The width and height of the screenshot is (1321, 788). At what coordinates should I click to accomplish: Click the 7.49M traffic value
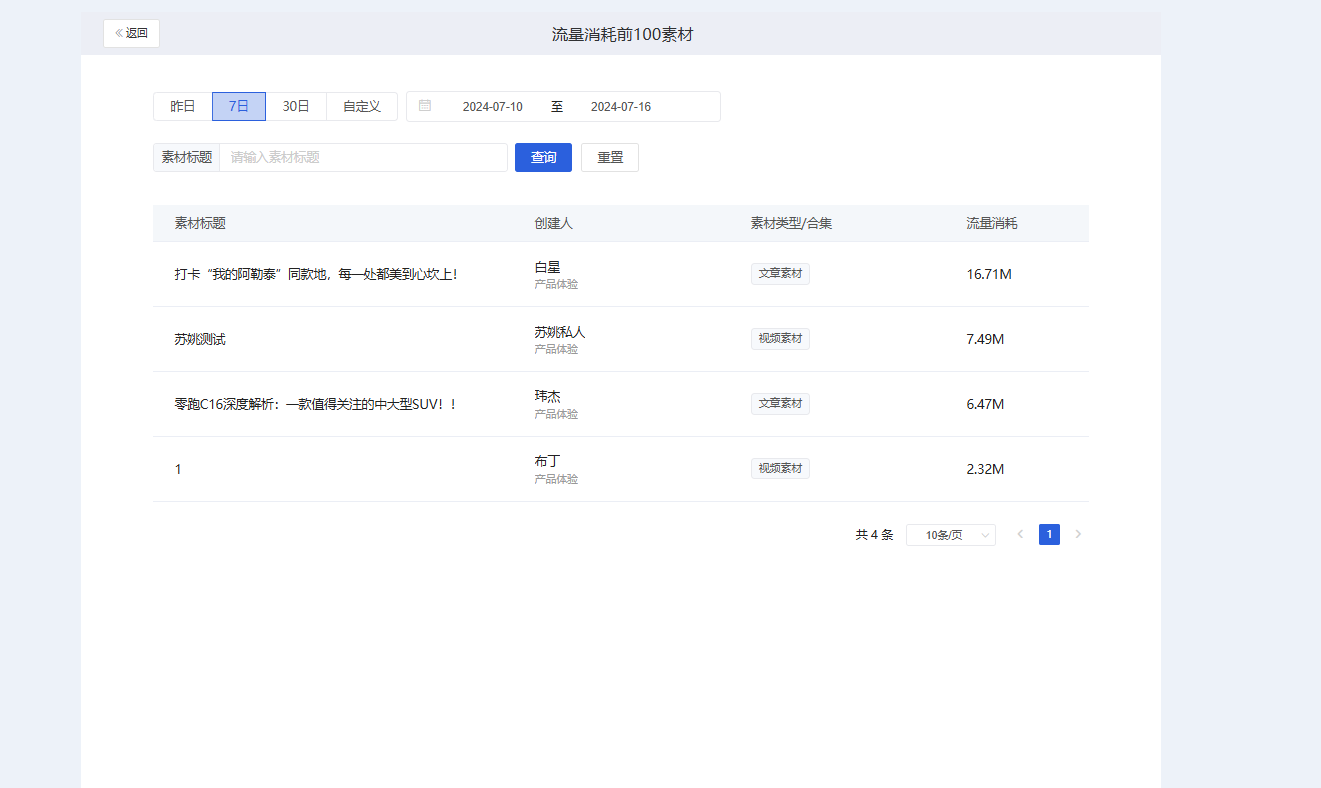[985, 339]
